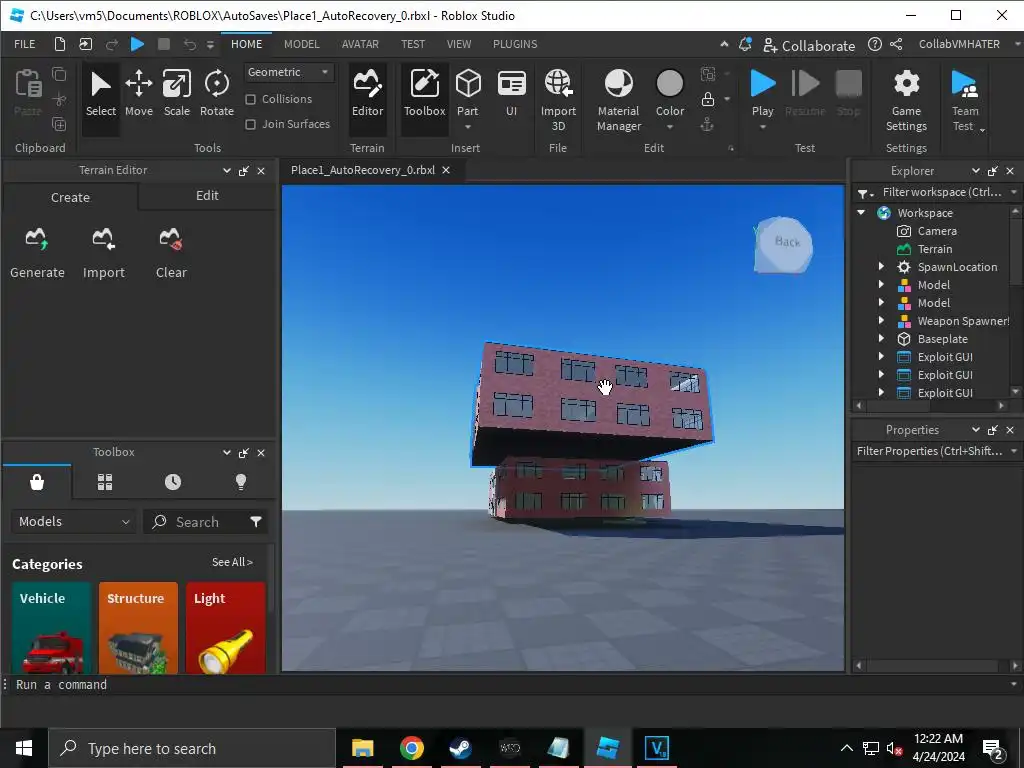Open Chrome from the taskbar

(x=411, y=748)
